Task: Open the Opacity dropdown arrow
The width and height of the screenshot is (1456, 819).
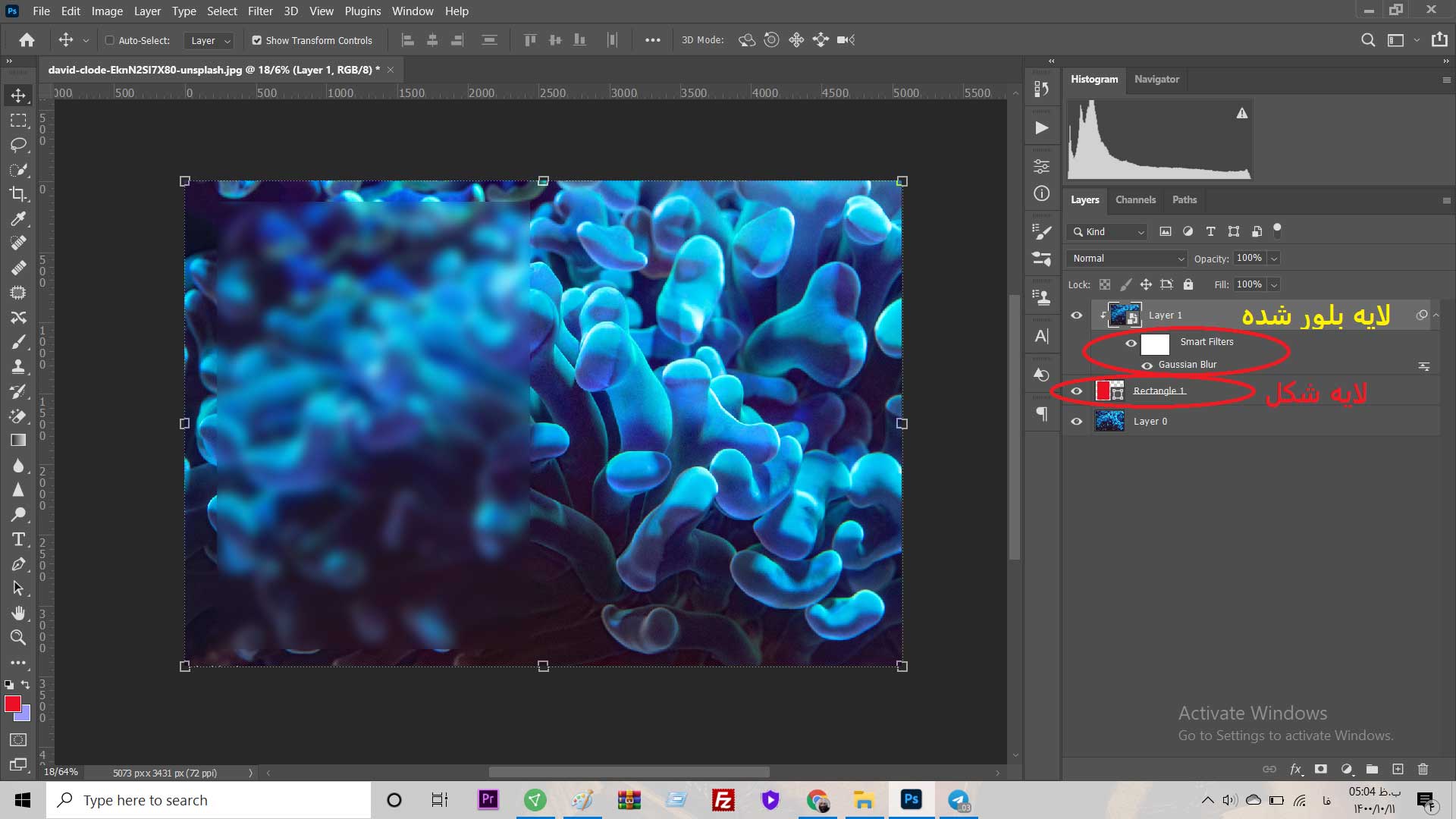Action: 1274,259
